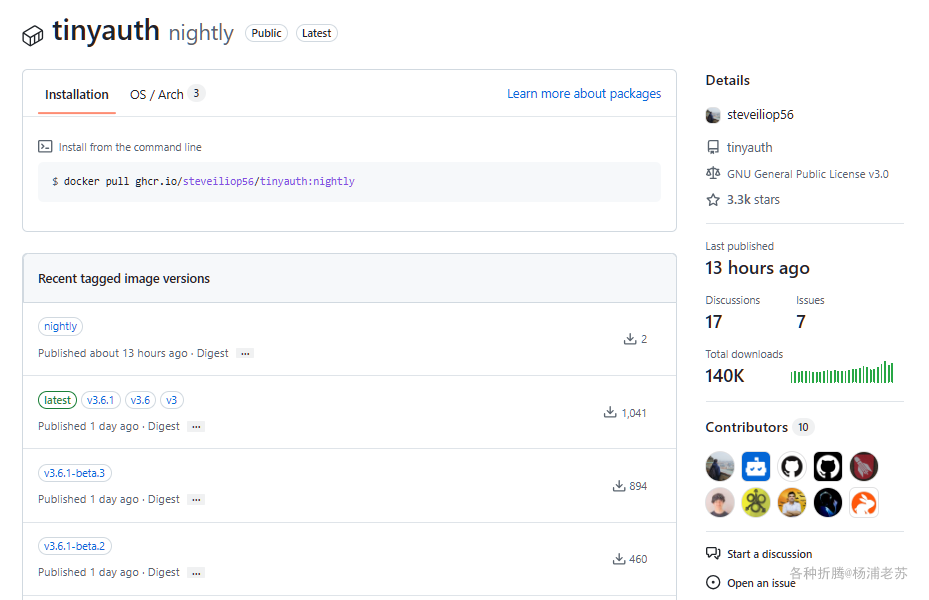Open GNU General Public License v3.0 link

(x=808, y=174)
